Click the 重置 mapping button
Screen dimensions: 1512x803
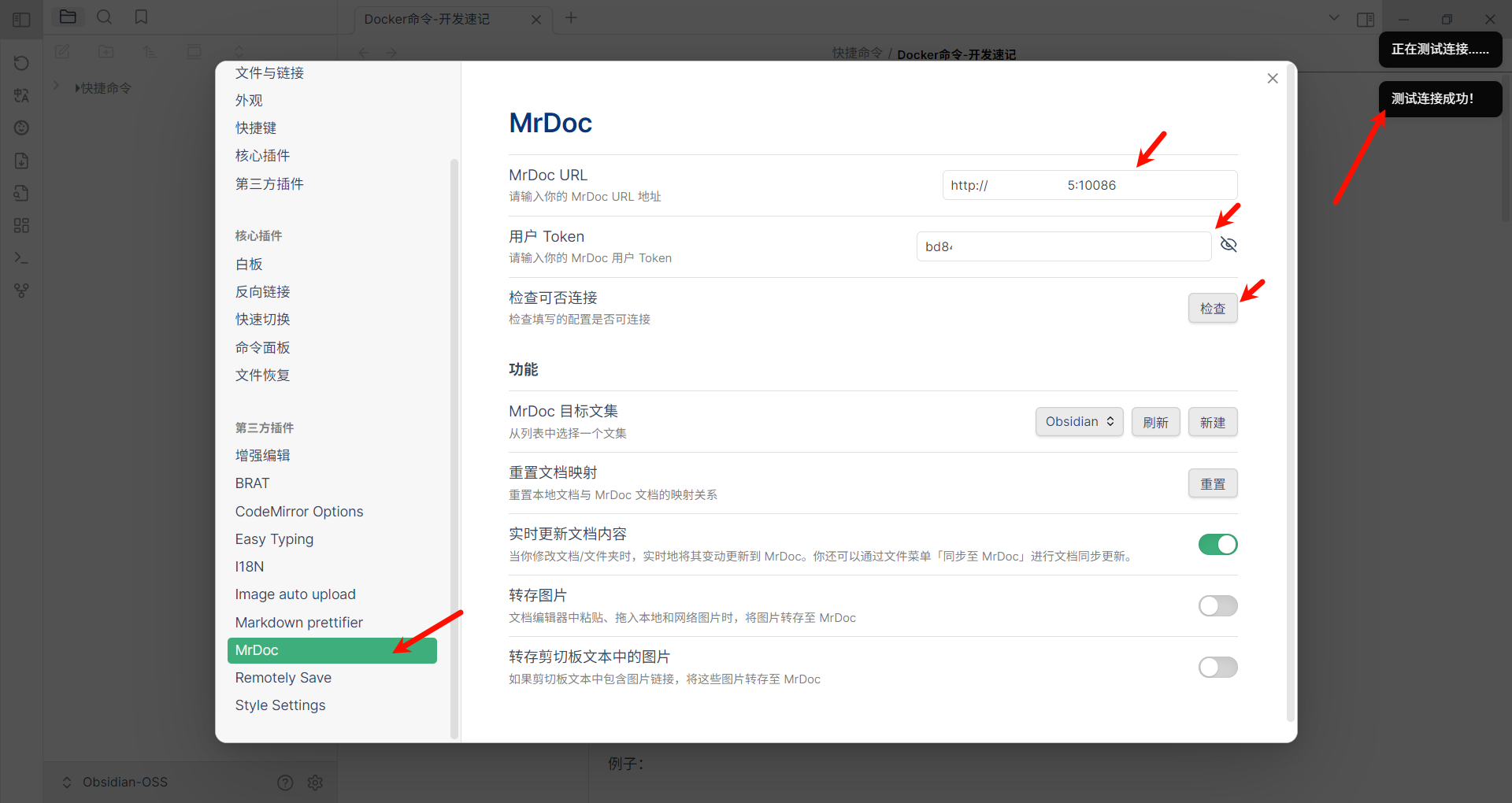tap(1213, 483)
